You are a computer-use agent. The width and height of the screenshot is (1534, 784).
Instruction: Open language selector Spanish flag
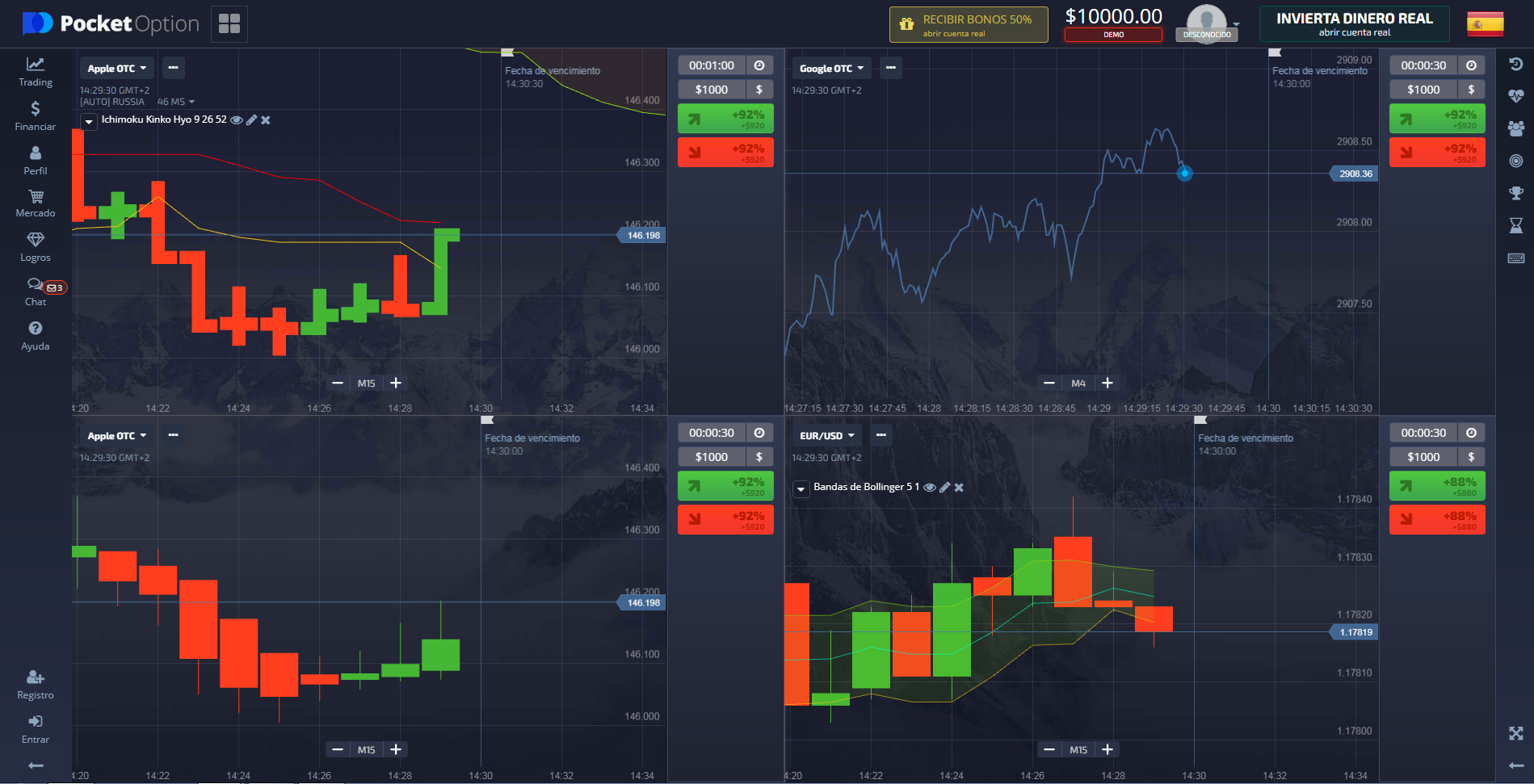[1485, 23]
